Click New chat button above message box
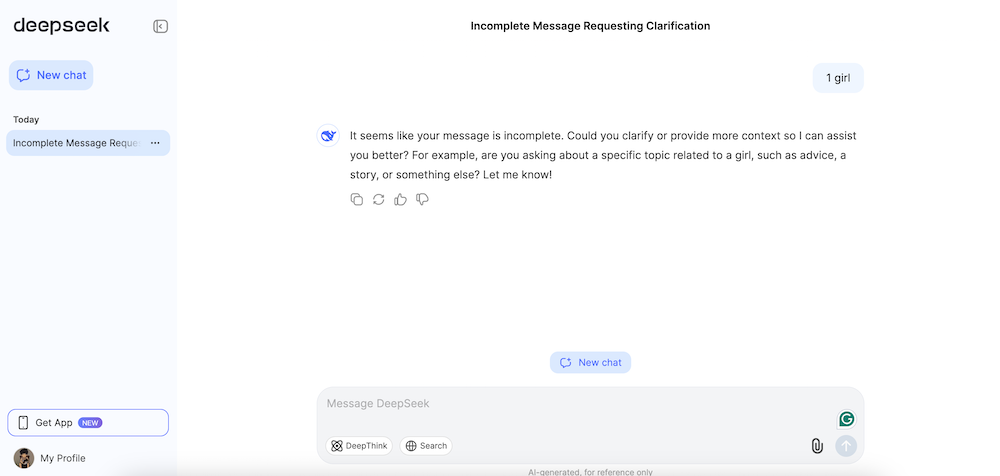This screenshot has height=476, width=1000. coord(590,362)
